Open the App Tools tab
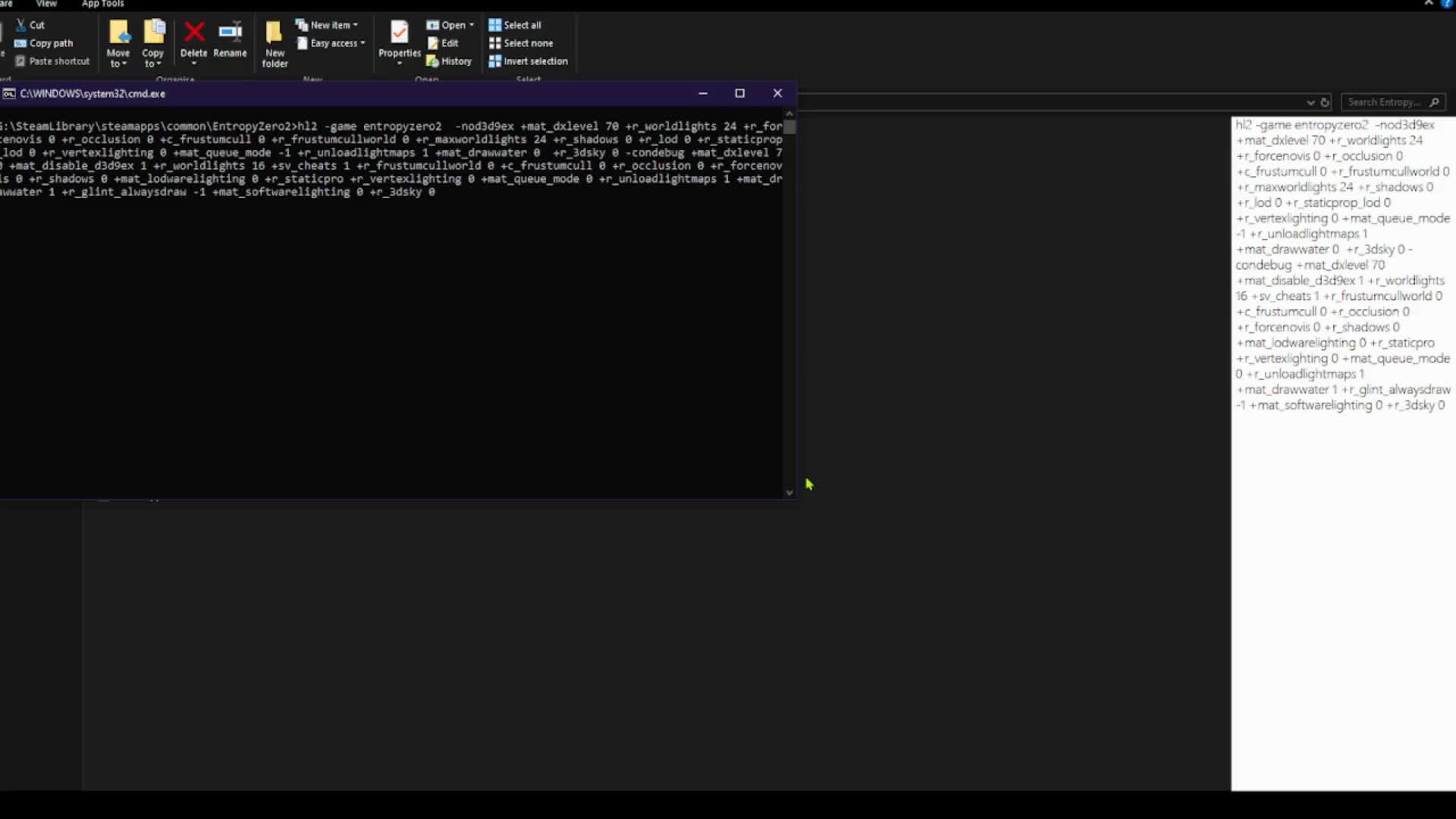Viewport: 1456px width, 819px height. coord(102,4)
